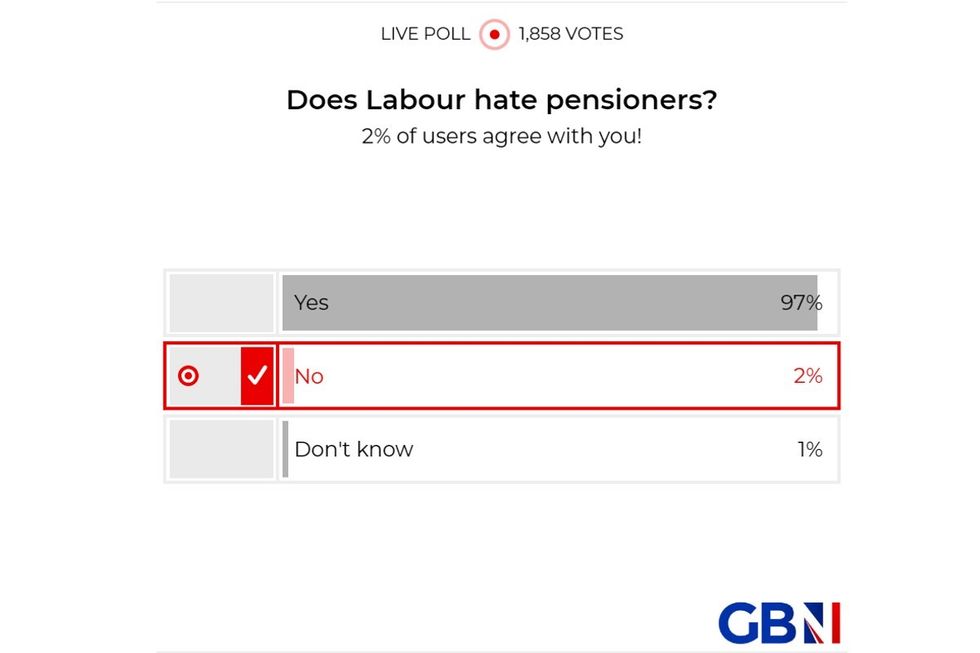The image size is (980, 653).
Task: Click the LIVE POLL label
Action: pyautogui.click(x=424, y=33)
